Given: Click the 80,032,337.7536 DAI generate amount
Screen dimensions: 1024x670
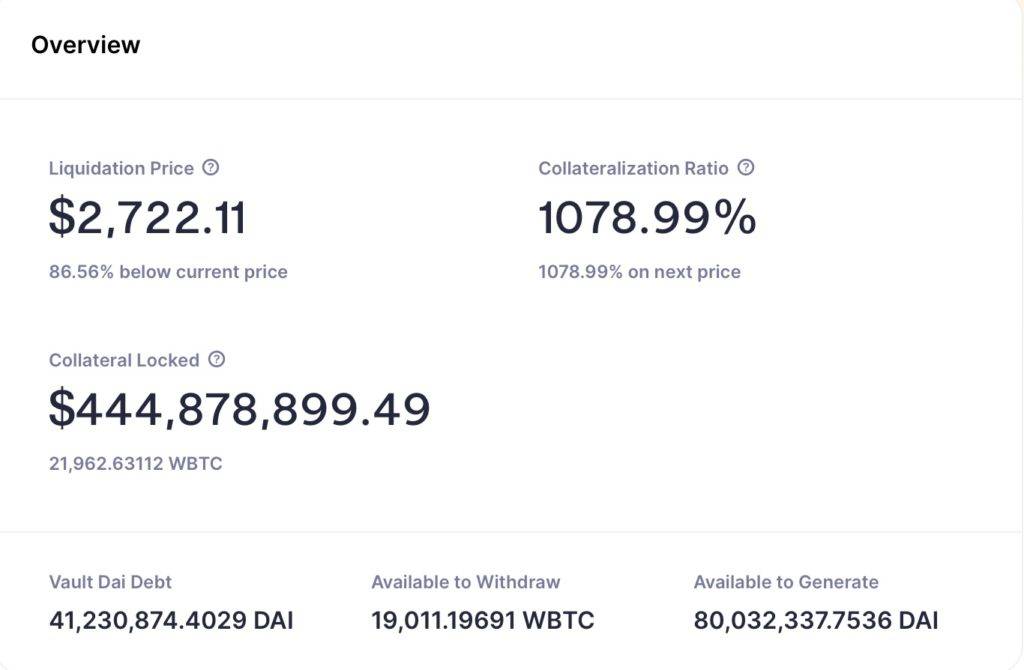Looking at the screenshot, I should 816,620.
